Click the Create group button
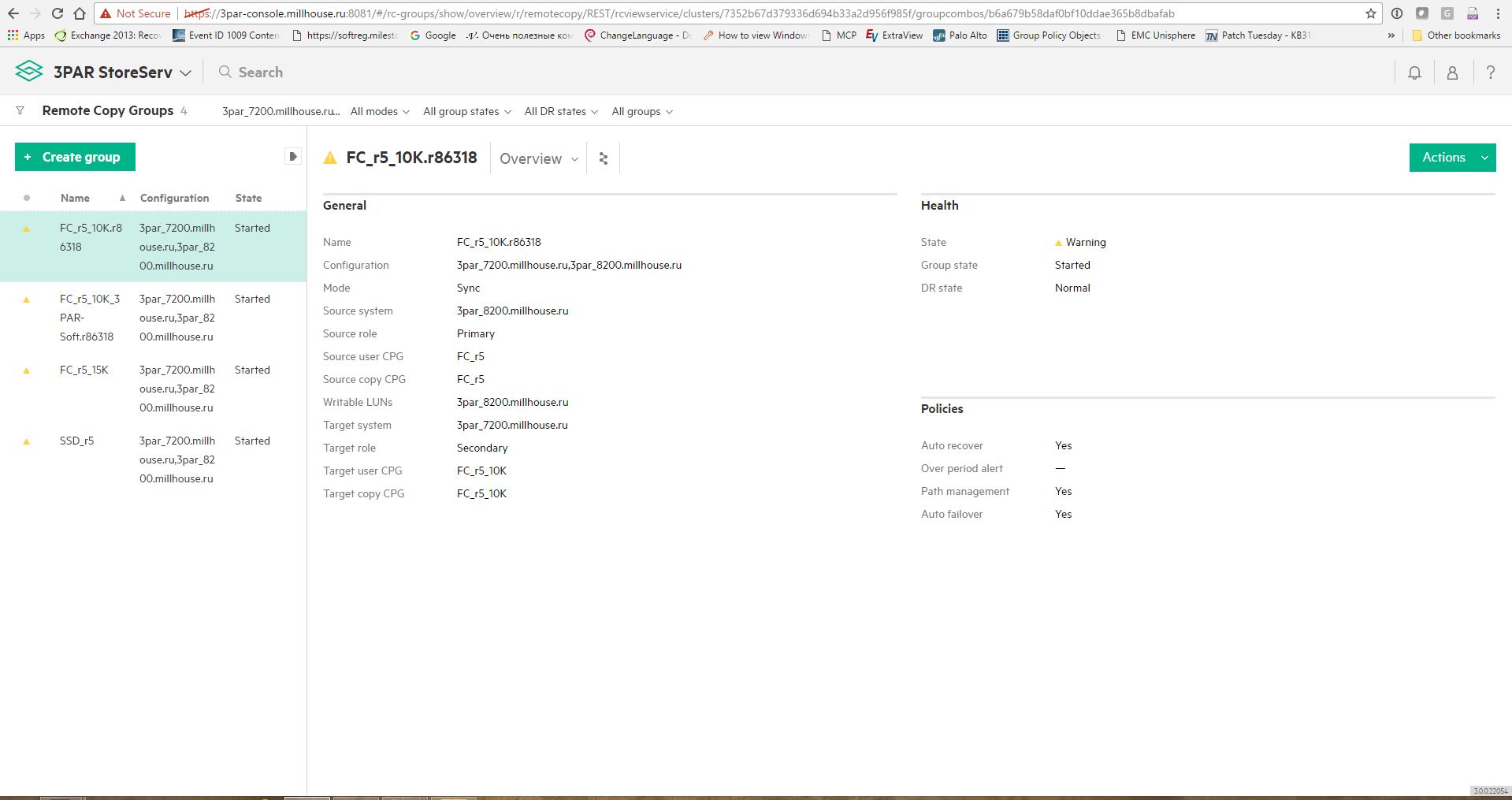 click(75, 157)
